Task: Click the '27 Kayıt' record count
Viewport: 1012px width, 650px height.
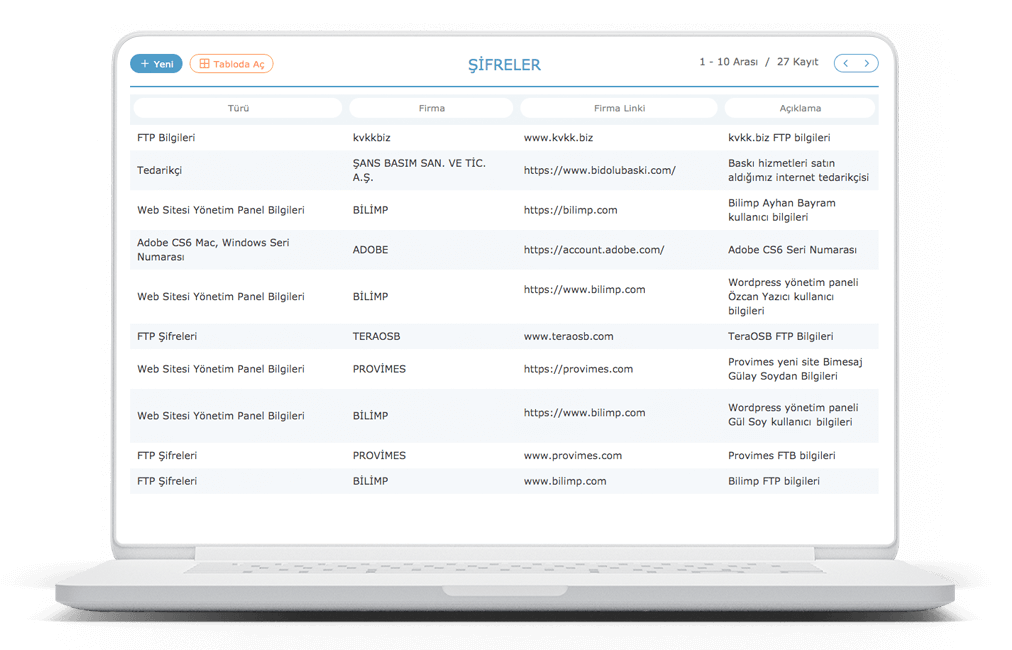Action: tap(797, 62)
